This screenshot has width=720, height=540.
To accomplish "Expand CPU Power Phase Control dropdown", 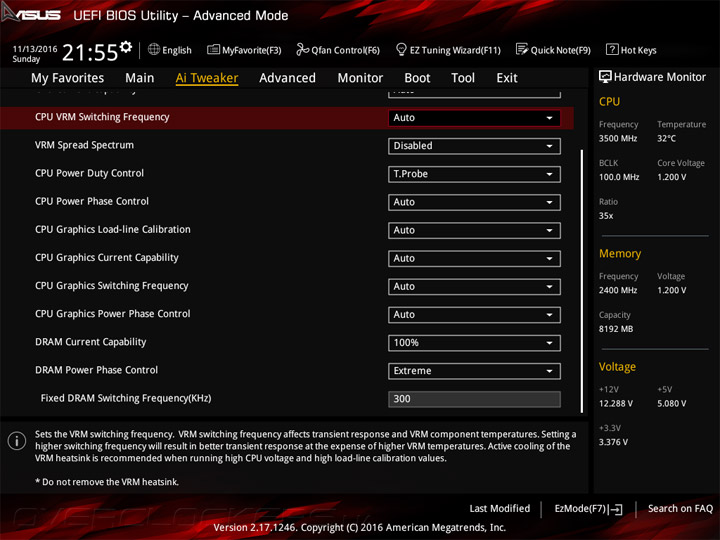I will 474,202.
